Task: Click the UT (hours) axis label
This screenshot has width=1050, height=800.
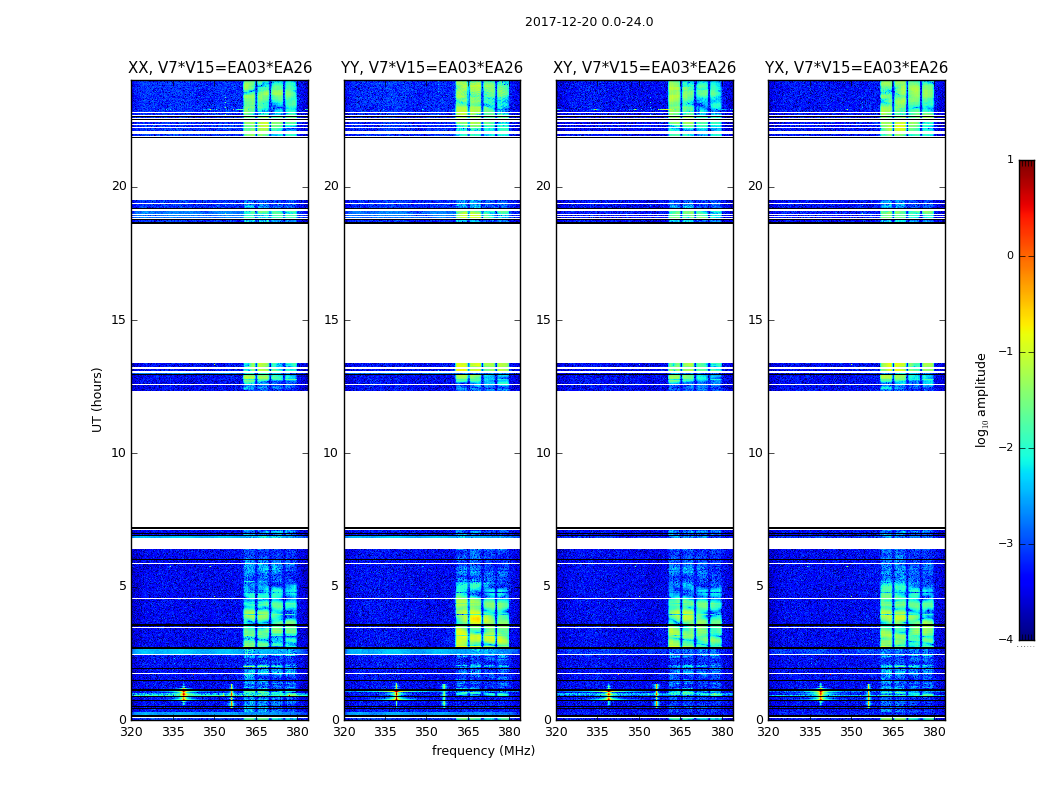Action: 97,400
